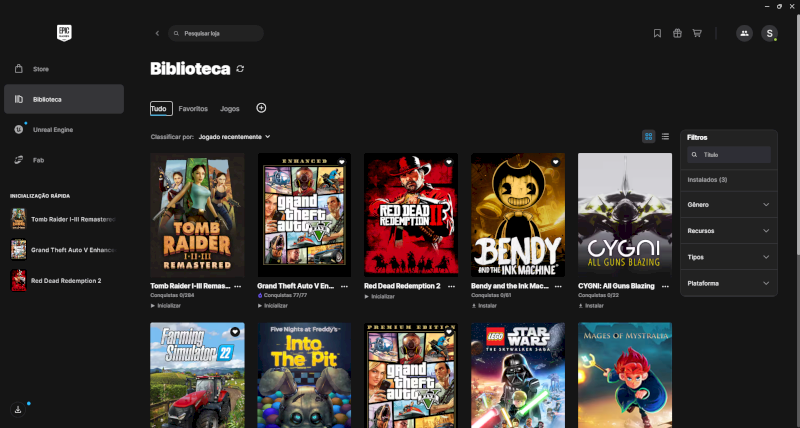Expand the Tipos filter
The image size is (800, 428).
729,257
